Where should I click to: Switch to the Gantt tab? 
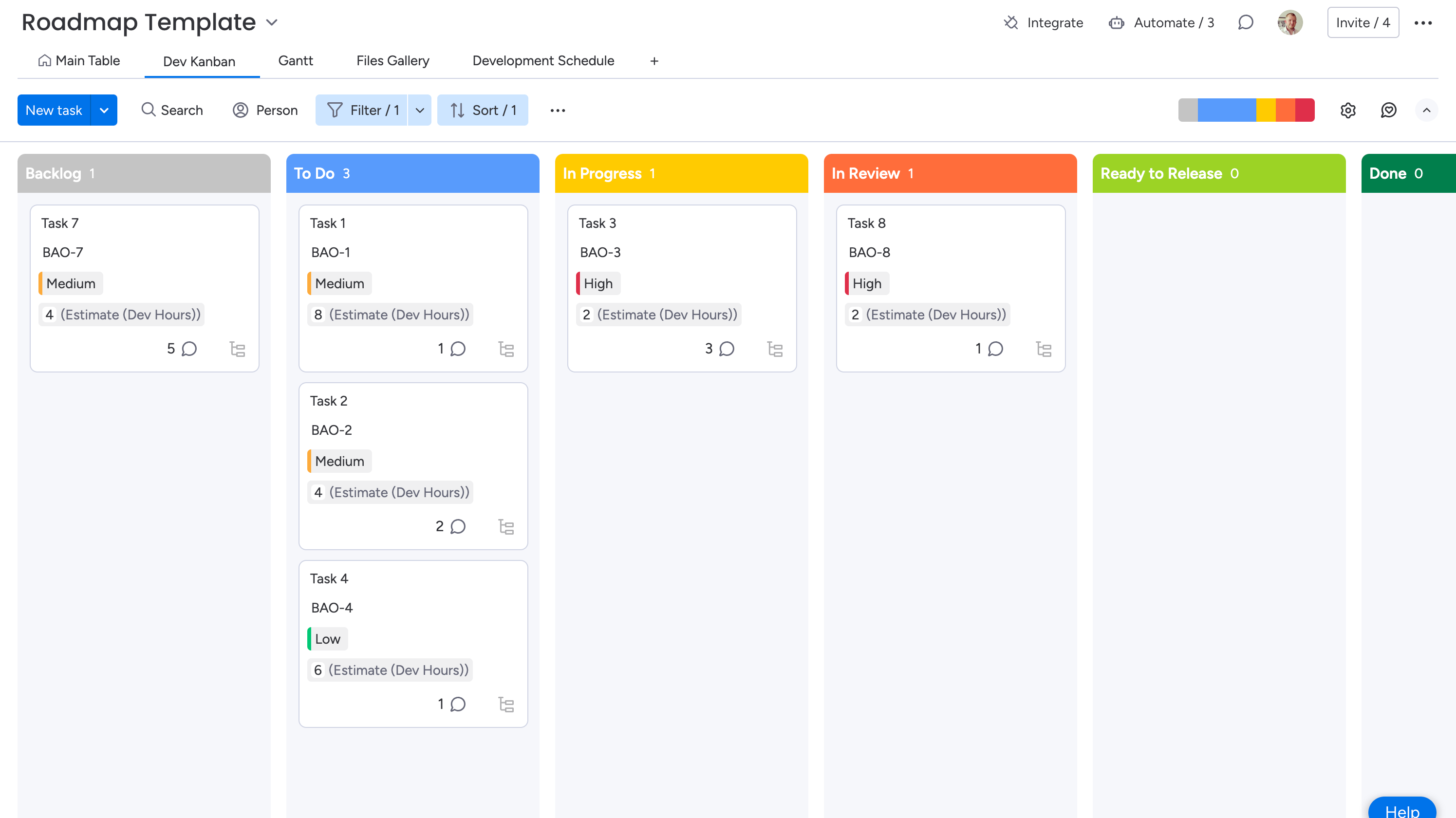point(295,60)
